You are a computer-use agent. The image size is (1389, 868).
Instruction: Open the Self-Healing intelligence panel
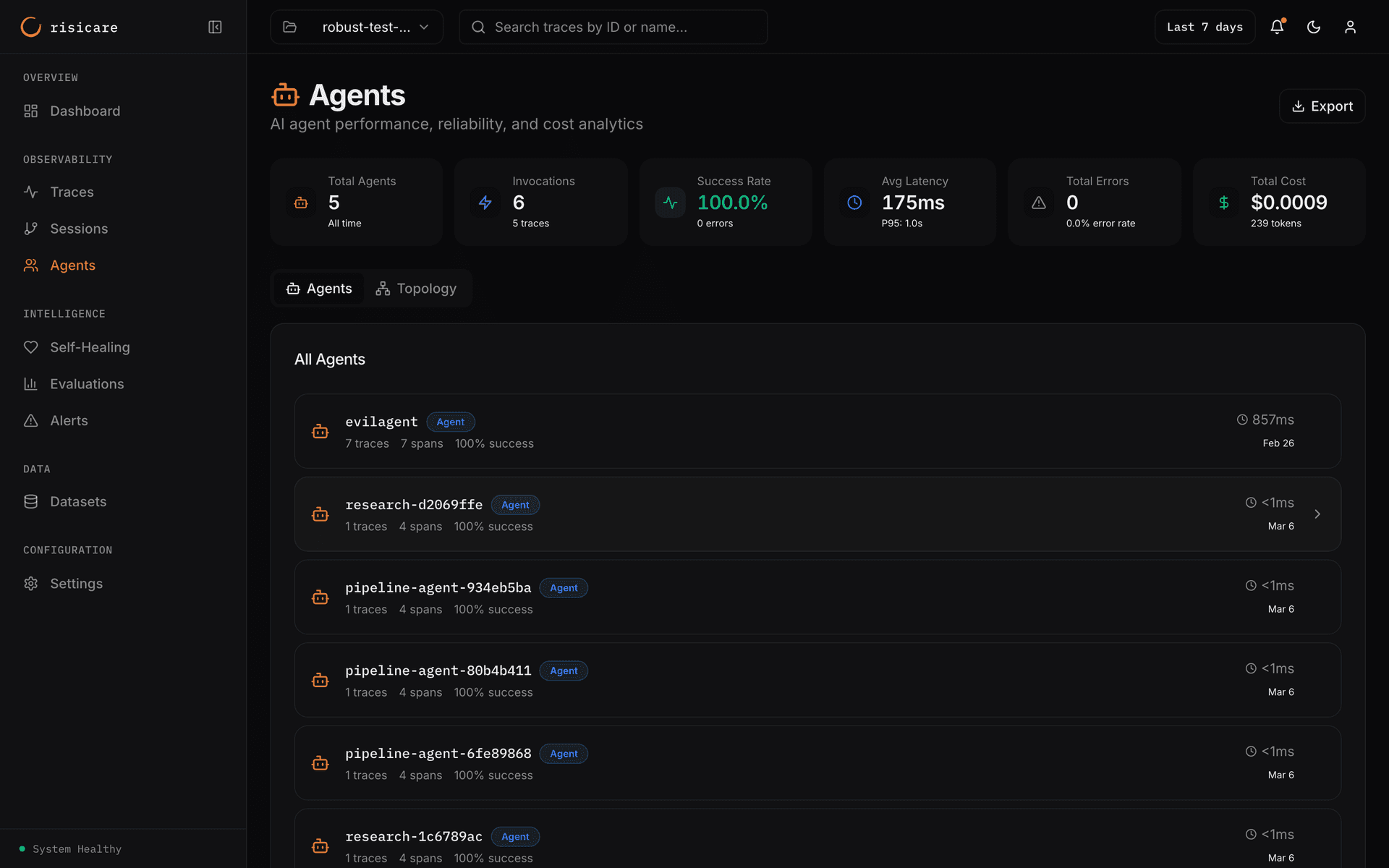90,347
